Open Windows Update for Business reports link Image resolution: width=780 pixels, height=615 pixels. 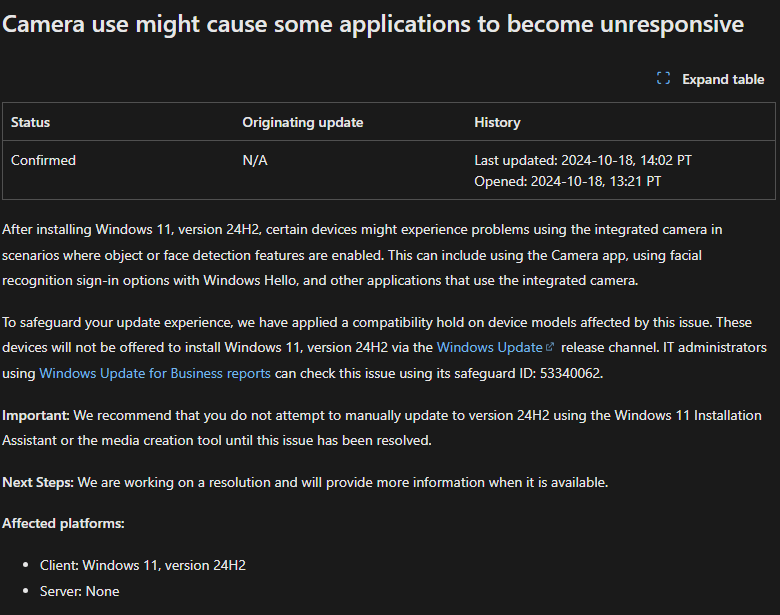[155, 373]
